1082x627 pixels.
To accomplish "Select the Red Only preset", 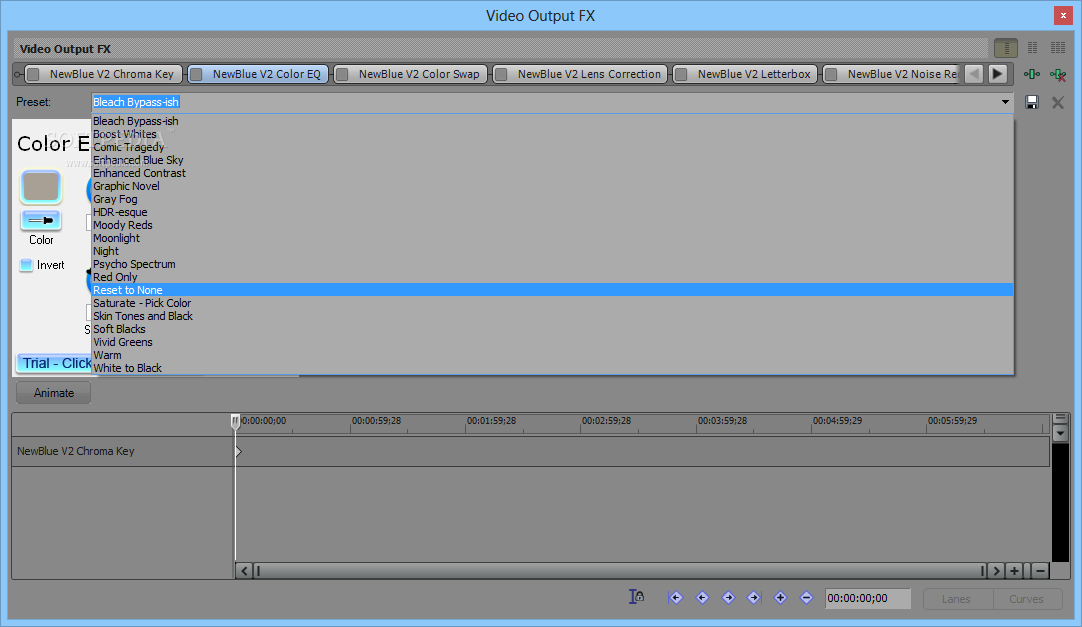I will (553, 277).
